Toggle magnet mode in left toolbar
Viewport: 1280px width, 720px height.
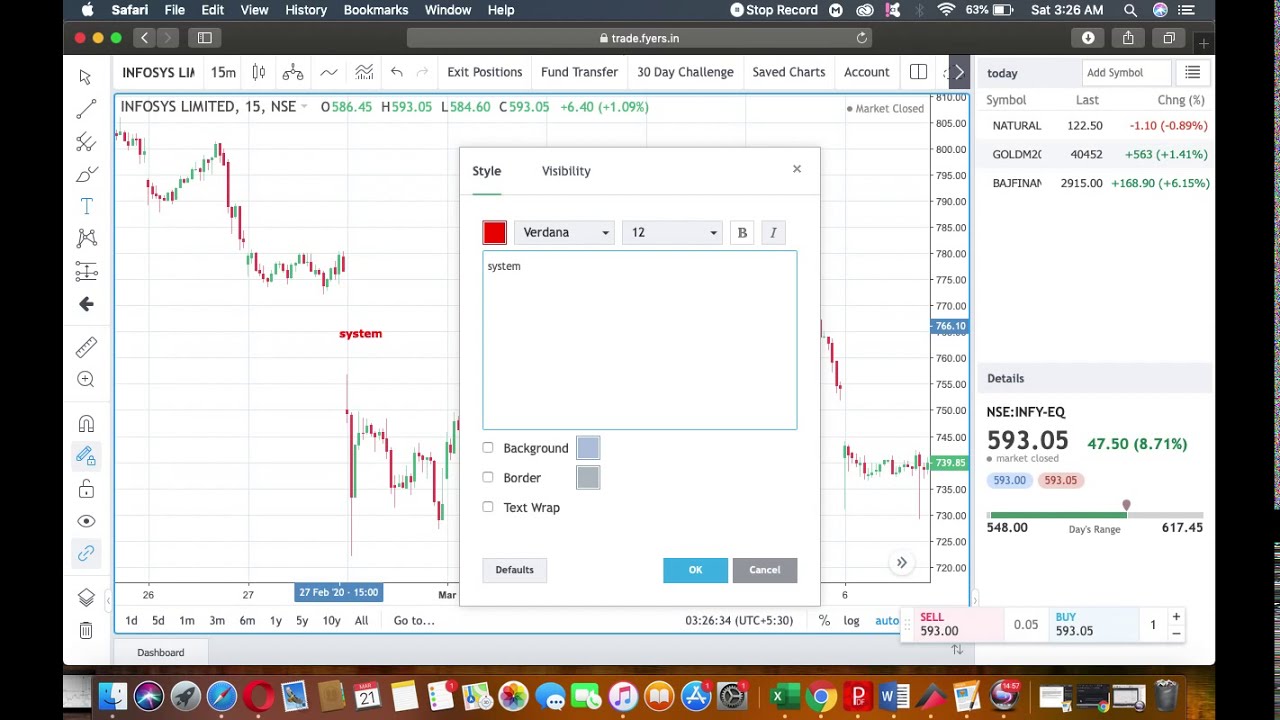[x=86, y=424]
